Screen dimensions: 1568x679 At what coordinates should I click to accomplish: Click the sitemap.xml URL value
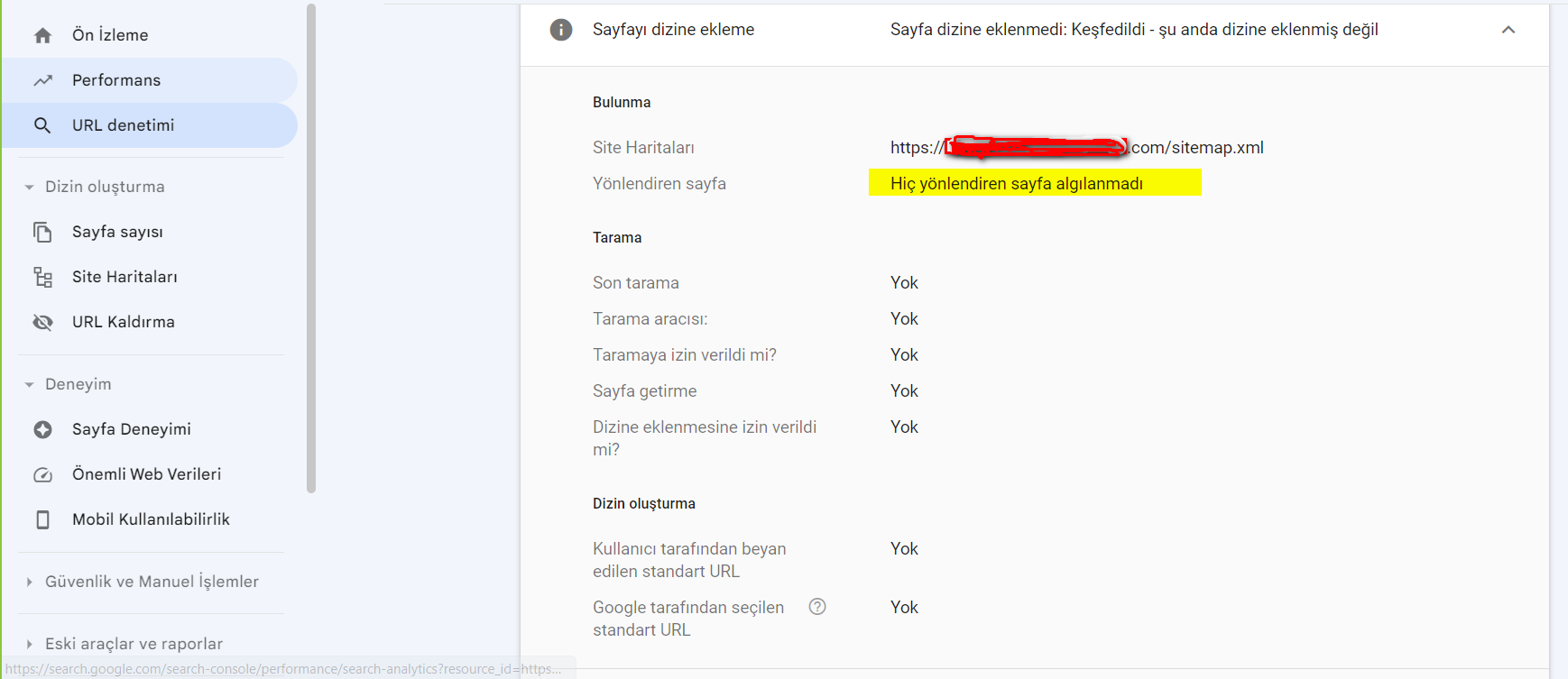[x=1076, y=147]
